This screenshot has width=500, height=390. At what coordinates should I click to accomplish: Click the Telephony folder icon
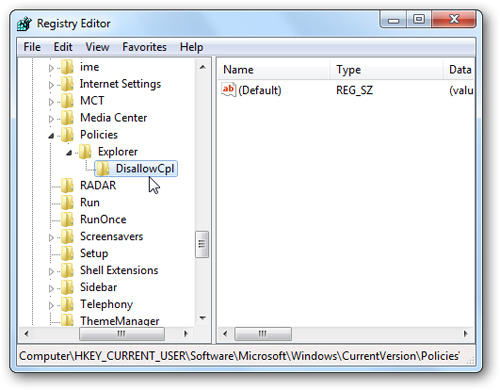67,305
